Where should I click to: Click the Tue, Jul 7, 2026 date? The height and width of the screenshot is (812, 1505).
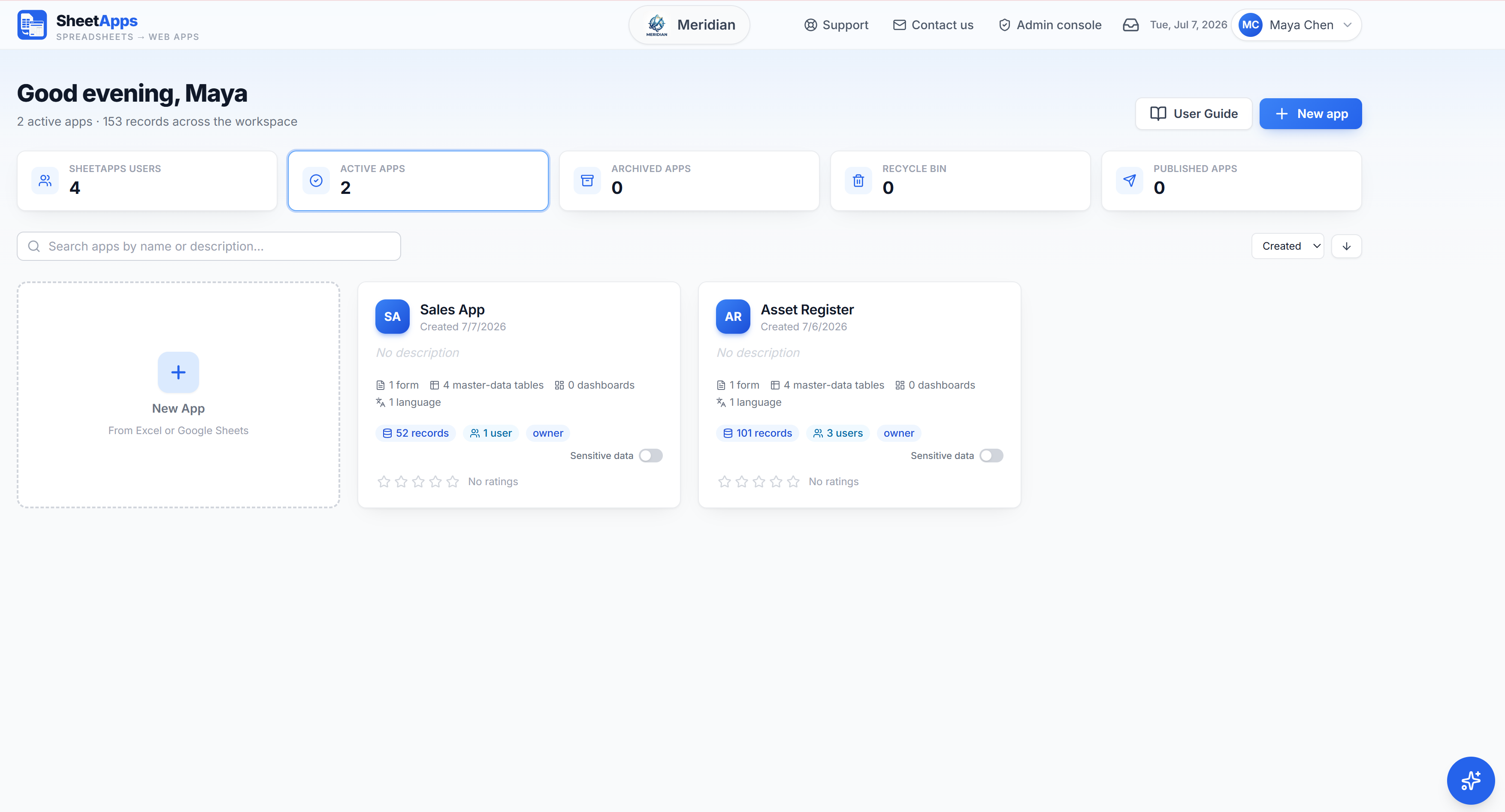1188,24
